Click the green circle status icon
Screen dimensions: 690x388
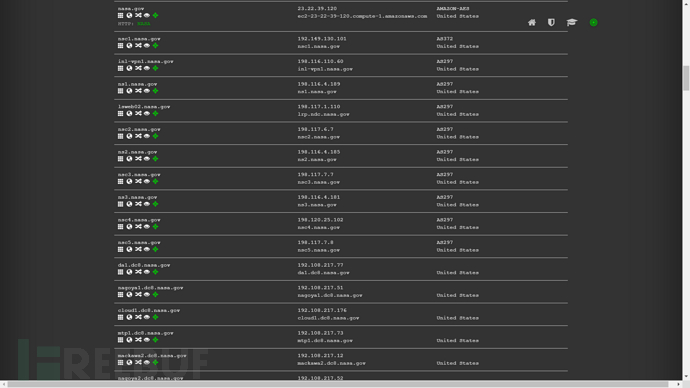pyautogui.click(x=594, y=22)
